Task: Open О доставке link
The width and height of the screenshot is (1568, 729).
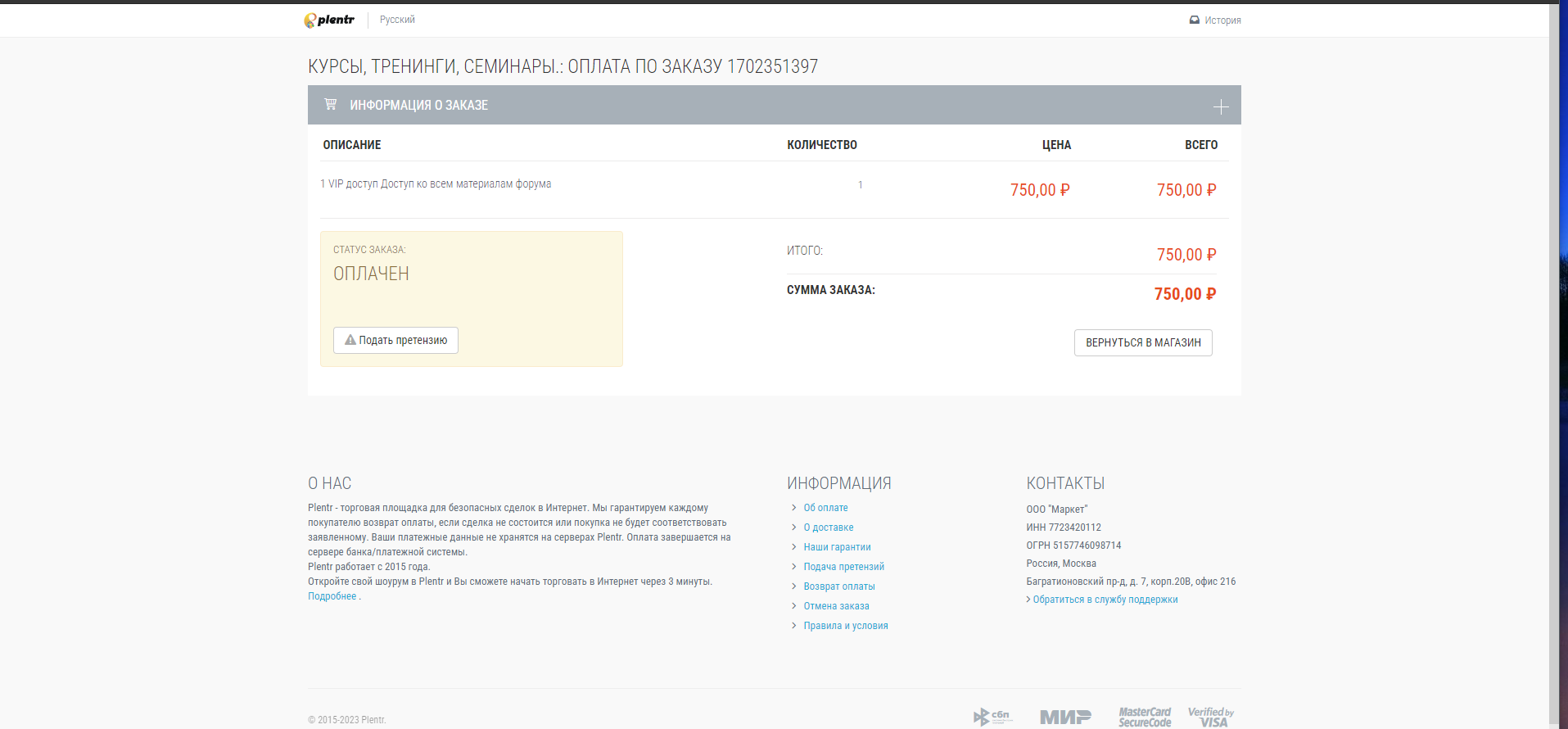Action: coord(829,528)
